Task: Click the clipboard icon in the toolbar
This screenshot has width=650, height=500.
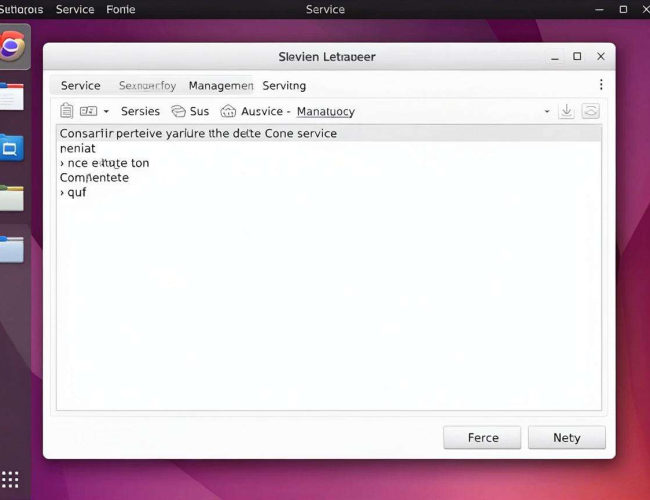Action: click(66, 111)
